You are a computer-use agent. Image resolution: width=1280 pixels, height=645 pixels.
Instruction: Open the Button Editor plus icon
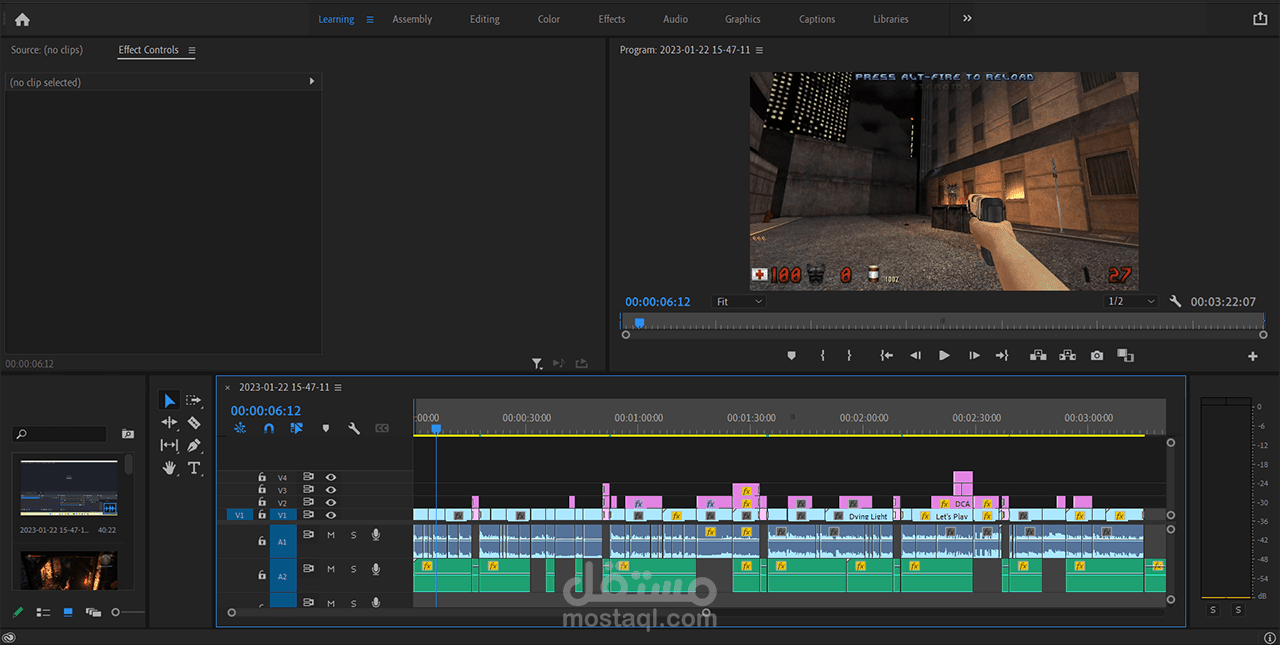(1253, 356)
